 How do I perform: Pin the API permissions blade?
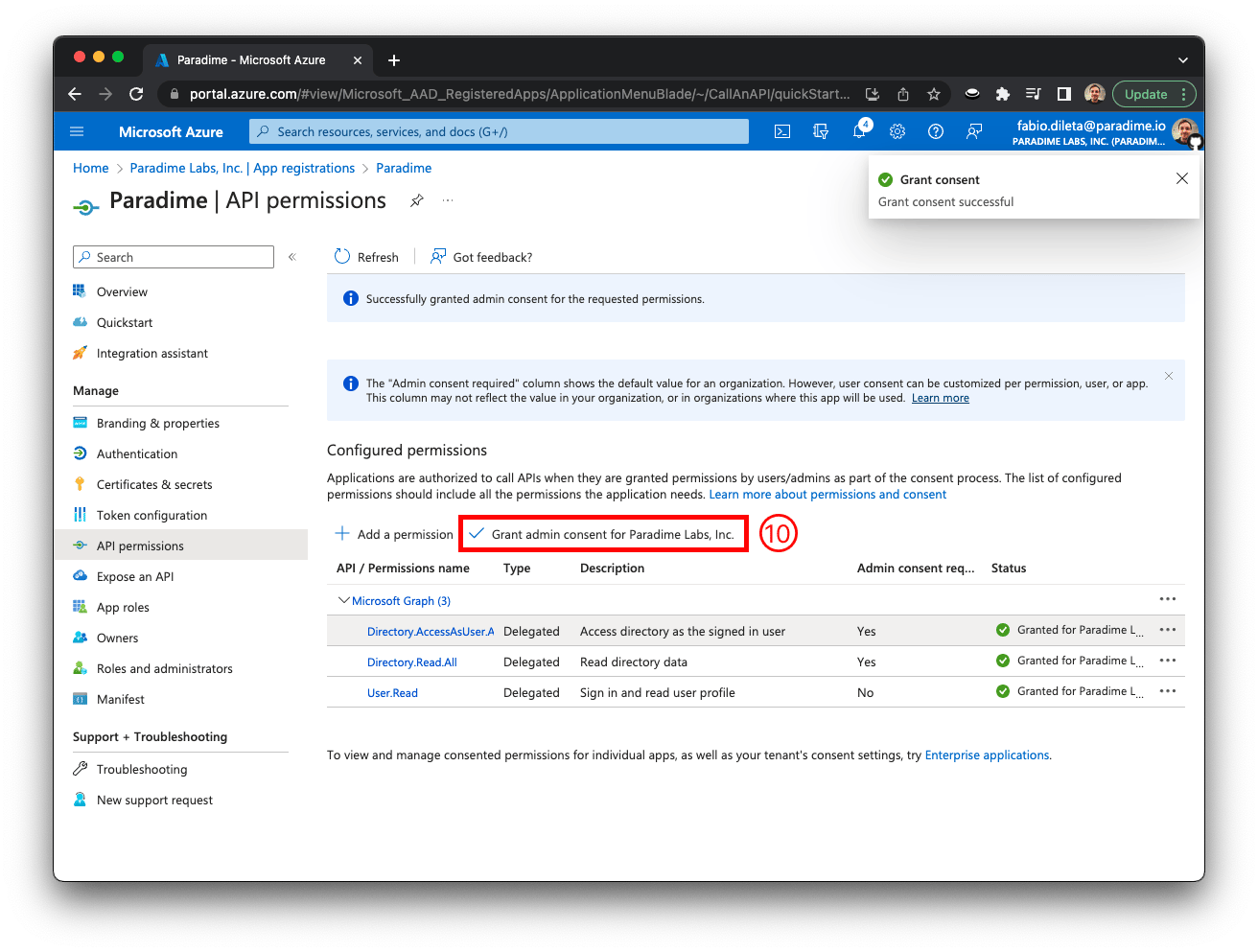(416, 200)
